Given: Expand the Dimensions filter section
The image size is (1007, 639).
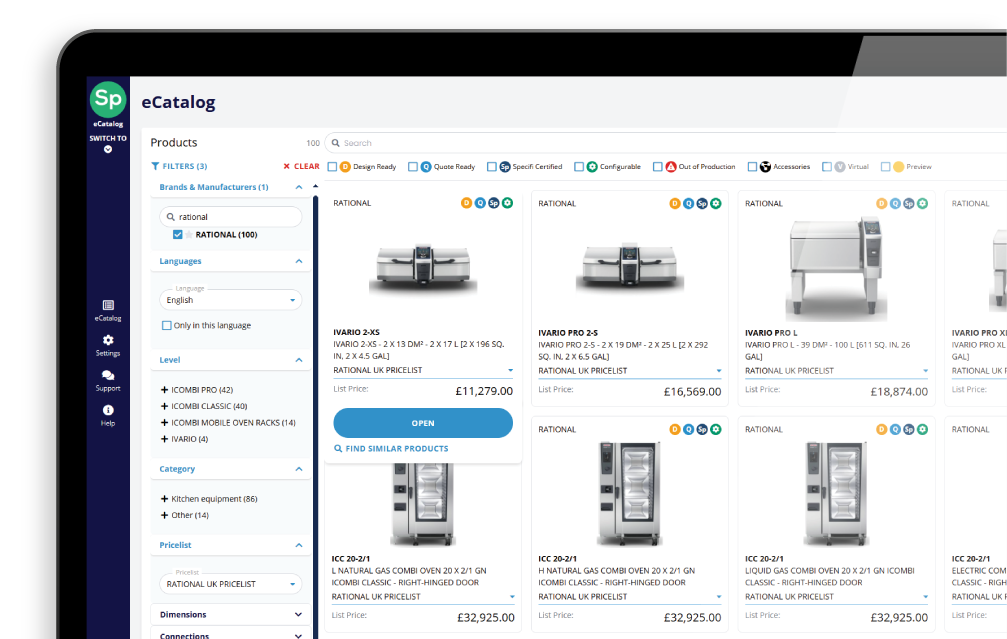Looking at the screenshot, I should [298, 615].
